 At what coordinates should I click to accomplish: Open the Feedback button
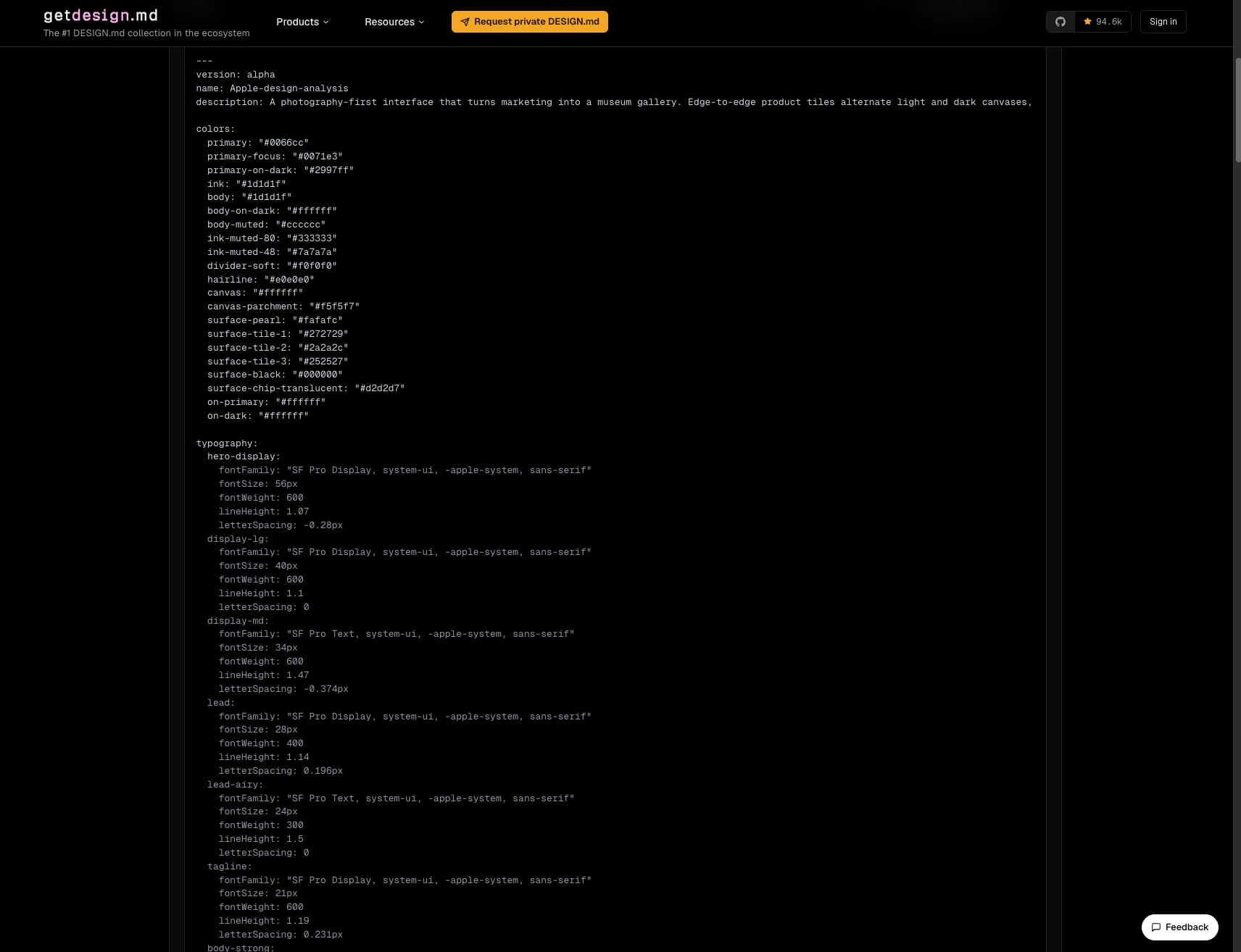coord(1180,927)
